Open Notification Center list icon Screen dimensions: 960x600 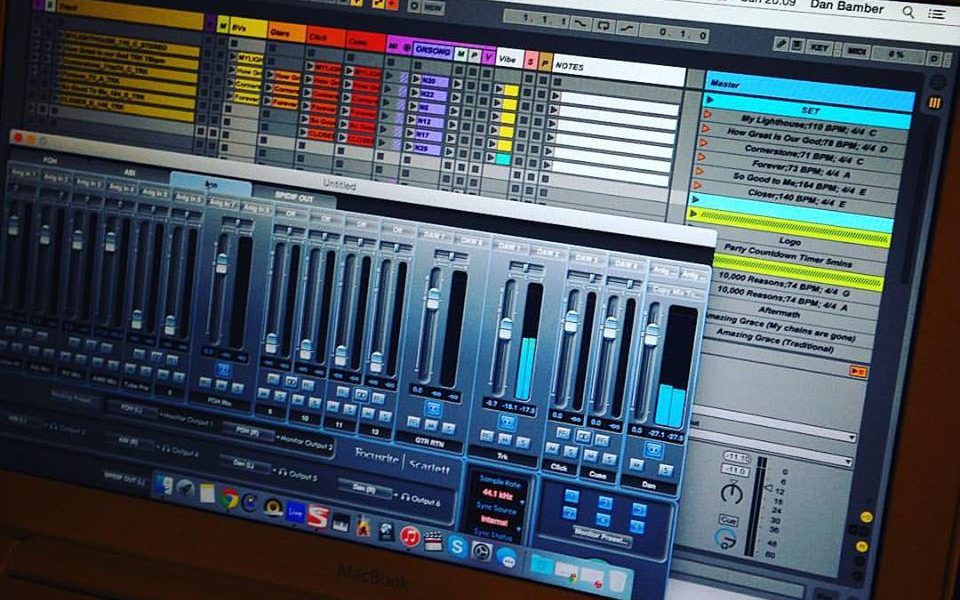(936, 12)
